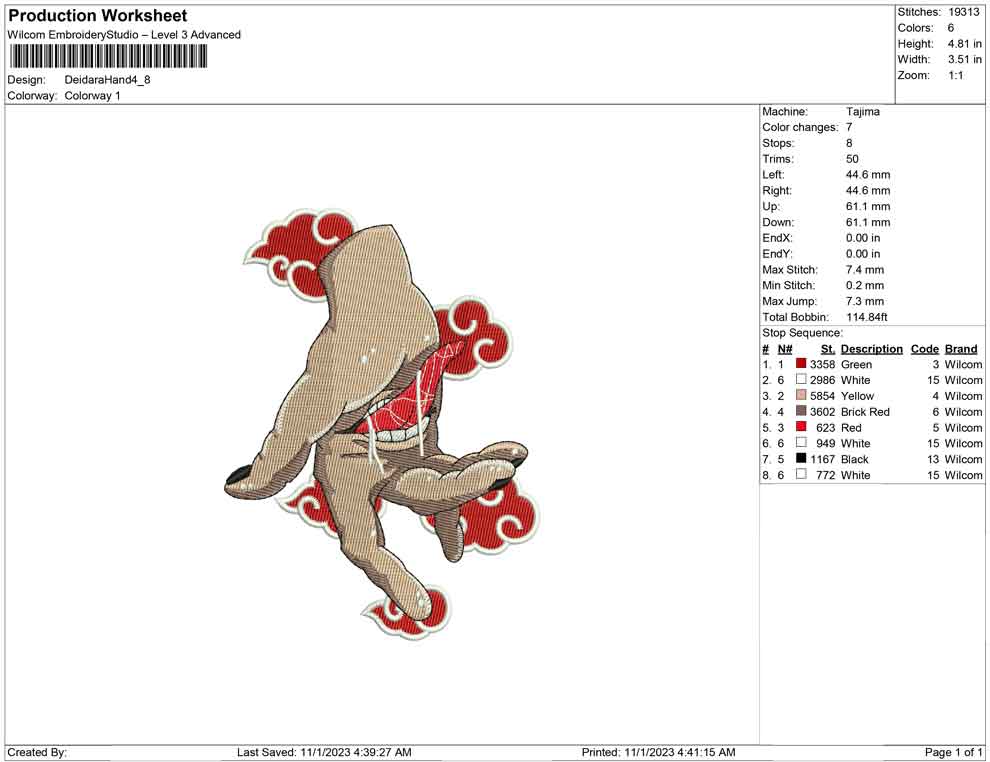This screenshot has height=762, width=990.
Task: Click the Color changes value '7'
Action: point(849,127)
